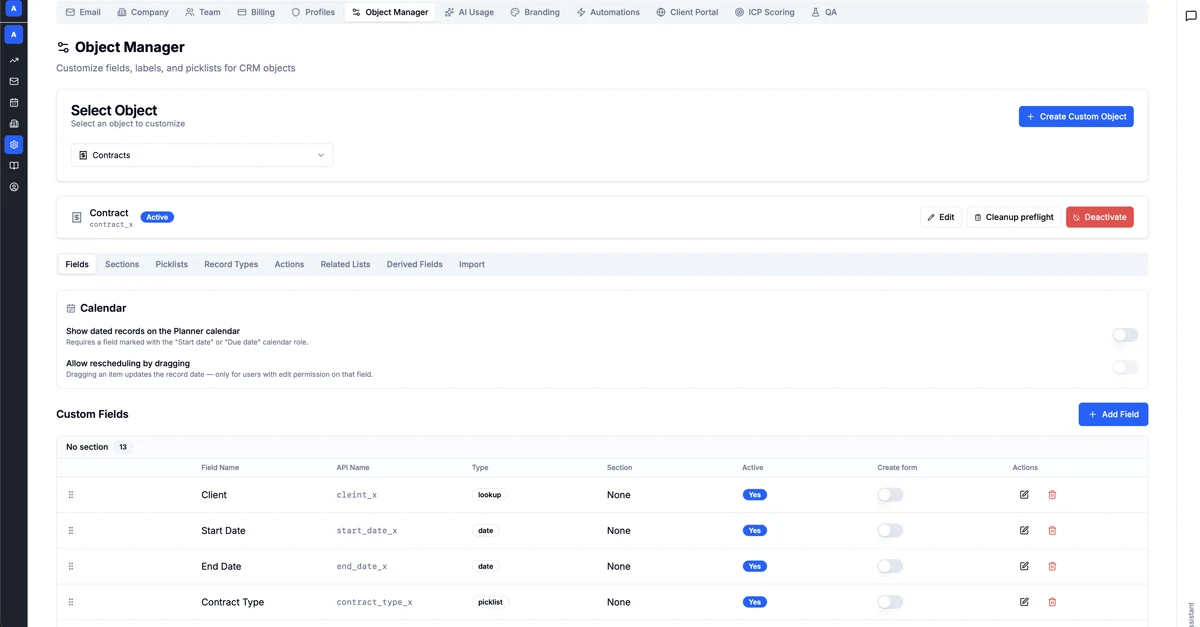Open the trending analytics icon in sidebar
Screen dimensions: 1200x627
pyautogui.click(x=14, y=60)
